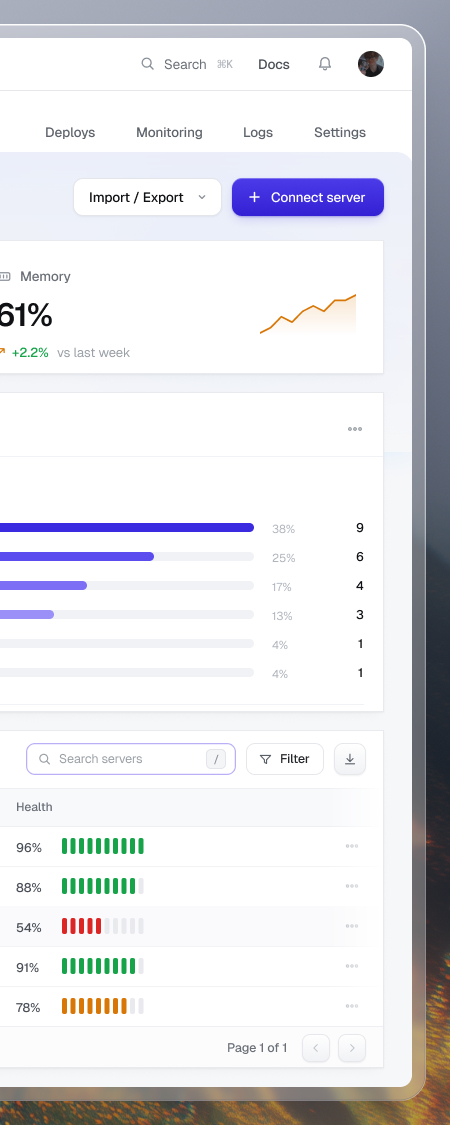Switch to the Deploys tab
Viewport: 450px width, 1125px height.
click(x=70, y=132)
